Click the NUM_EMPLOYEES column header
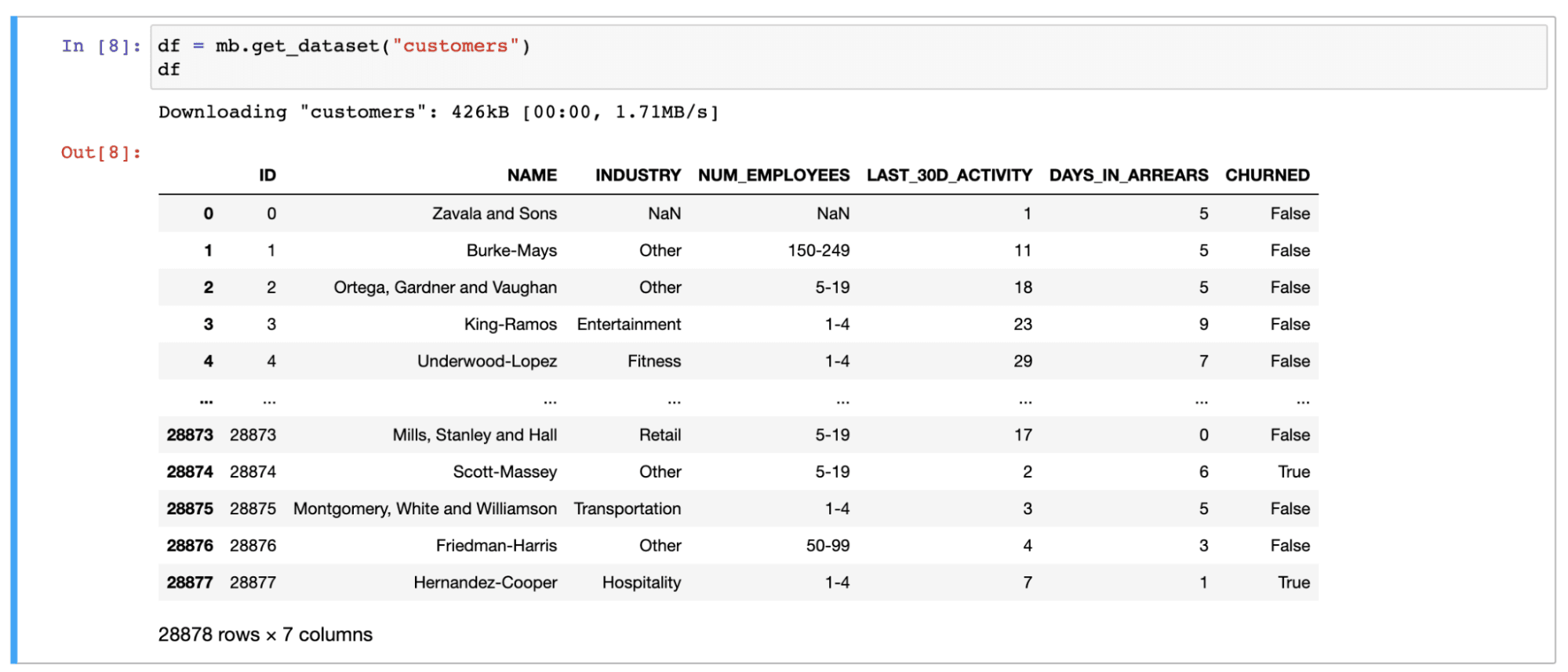The image size is (1568, 672). coord(773,176)
